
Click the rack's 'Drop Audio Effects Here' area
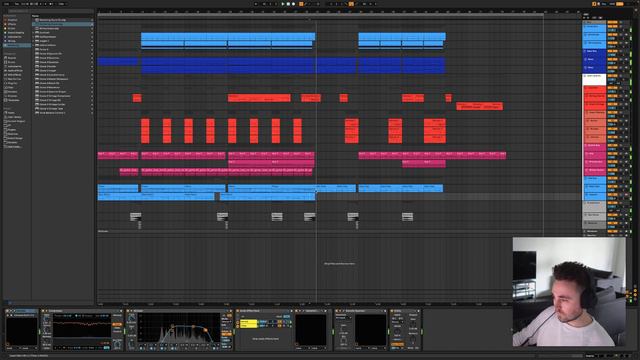(x=266, y=339)
